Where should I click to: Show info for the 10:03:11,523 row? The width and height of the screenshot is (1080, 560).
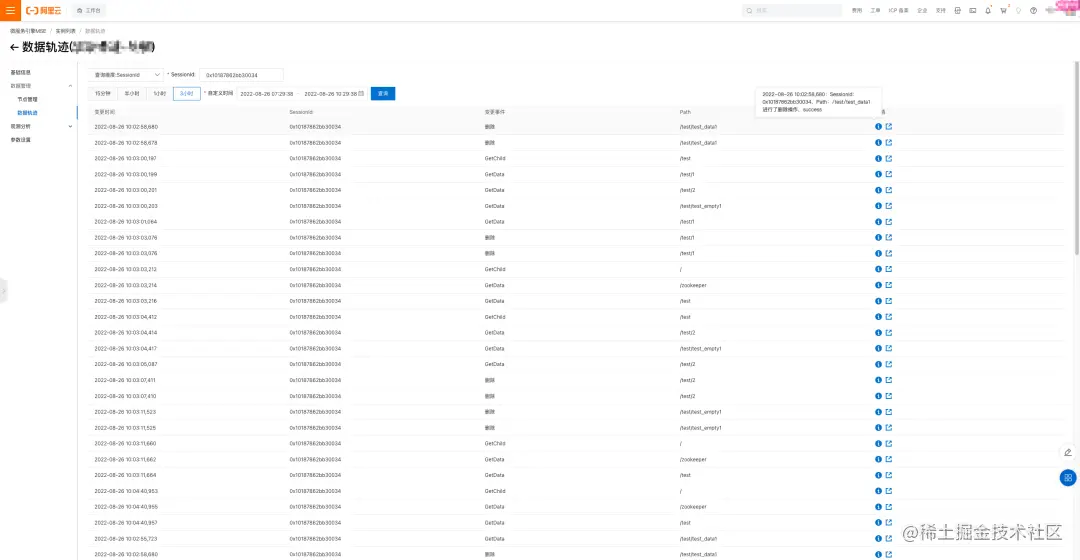[878, 412]
